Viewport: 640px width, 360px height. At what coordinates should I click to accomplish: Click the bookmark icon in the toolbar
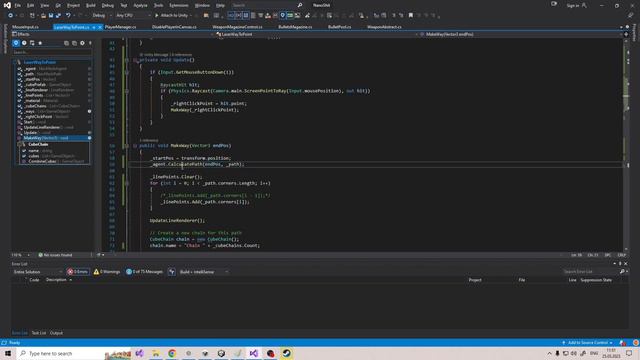tap(411, 16)
